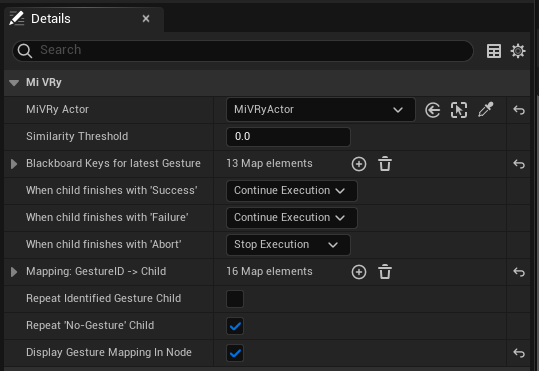Delete all Blackboard Keys map elements
The image size is (539, 371).
[x=385, y=164]
